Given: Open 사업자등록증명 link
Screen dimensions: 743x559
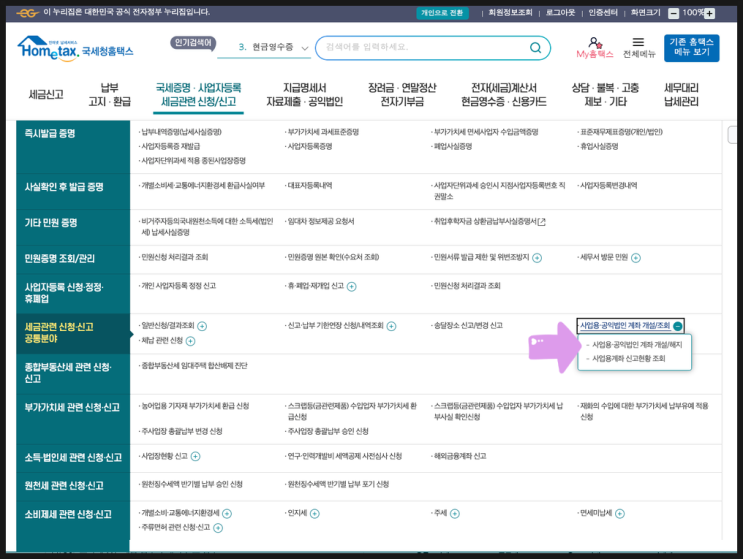Looking at the screenshot, I should (310, 146).
